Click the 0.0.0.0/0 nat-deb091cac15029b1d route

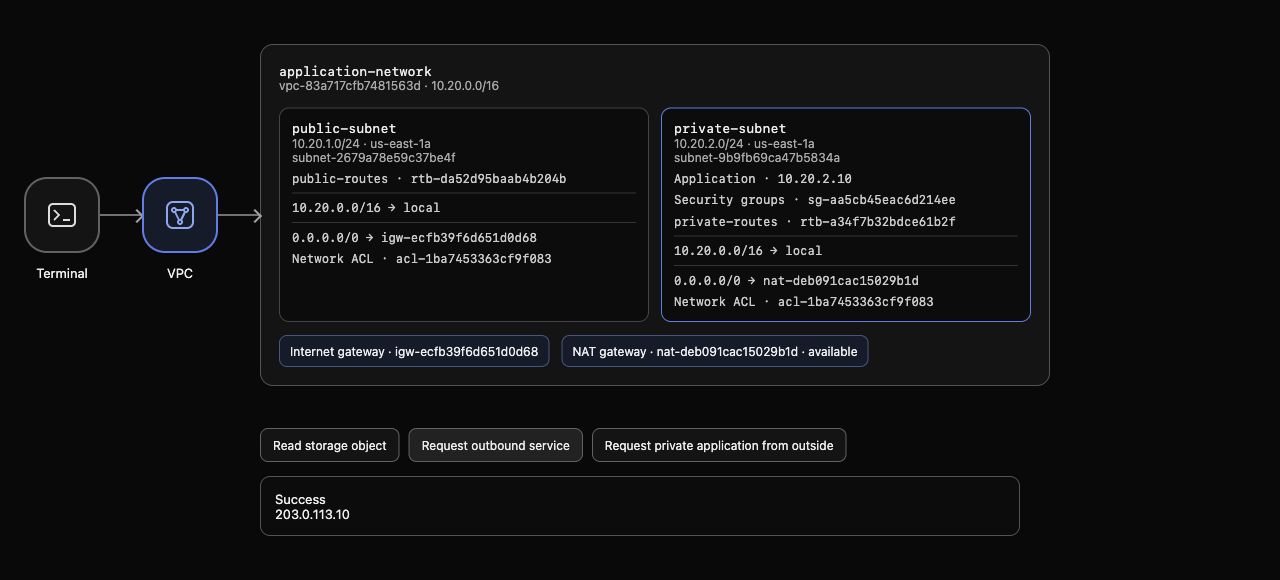(x=796, y=281)
